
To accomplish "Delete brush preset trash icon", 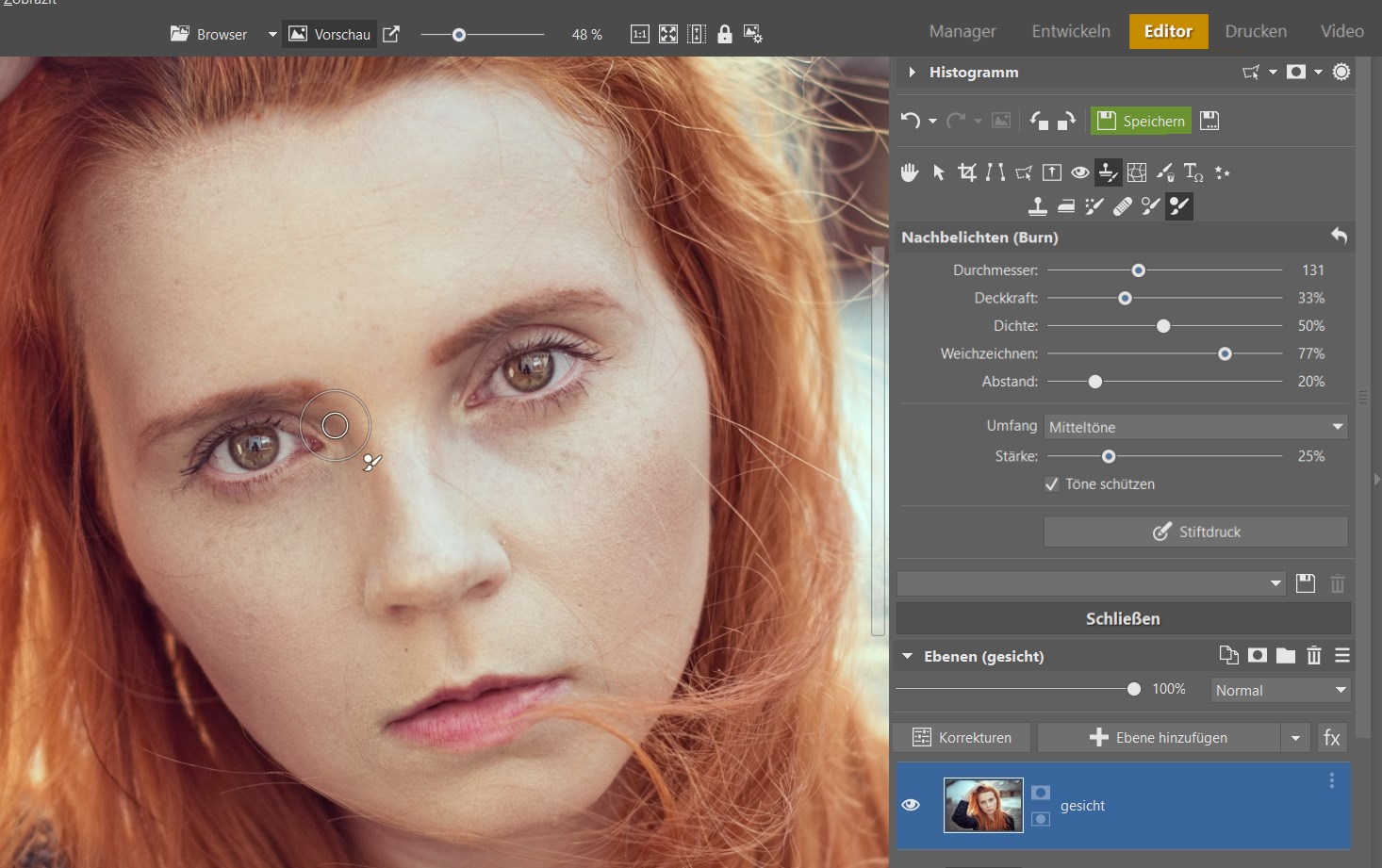I will 1337,583.
